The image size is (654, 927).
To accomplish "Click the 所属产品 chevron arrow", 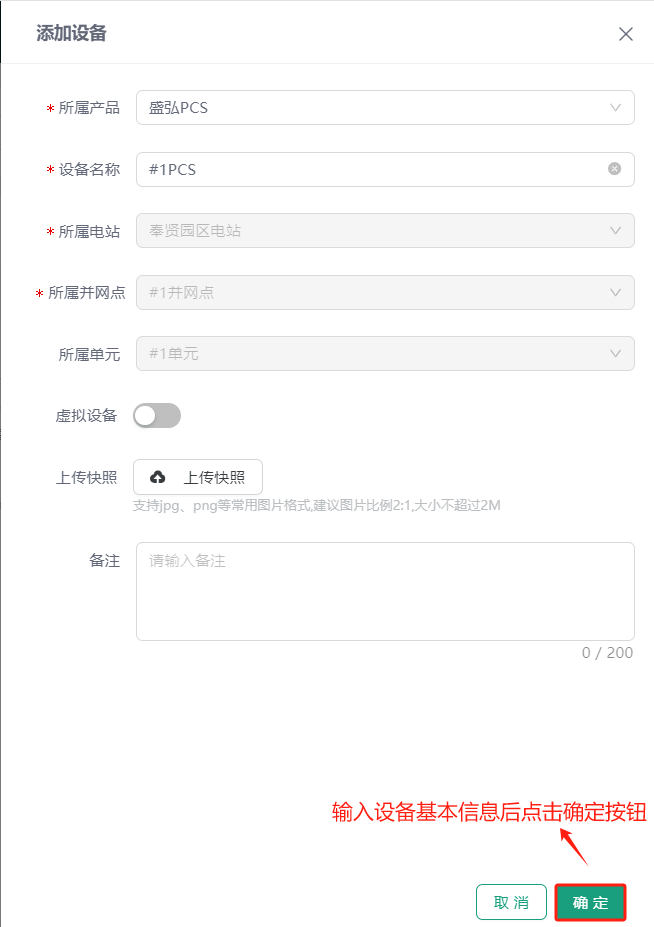I will click(615, 108).
